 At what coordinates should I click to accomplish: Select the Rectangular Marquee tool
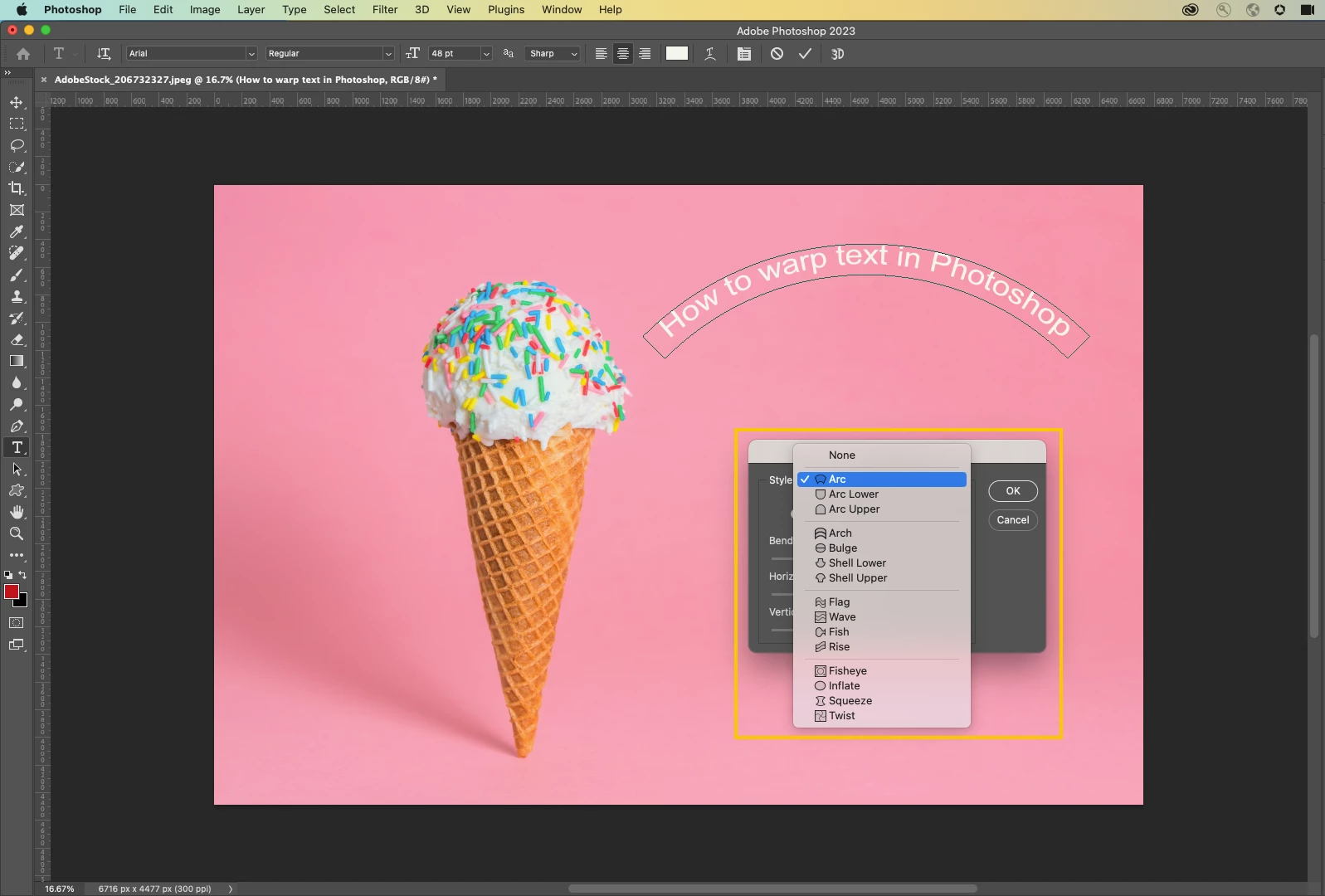pos(17,124)
